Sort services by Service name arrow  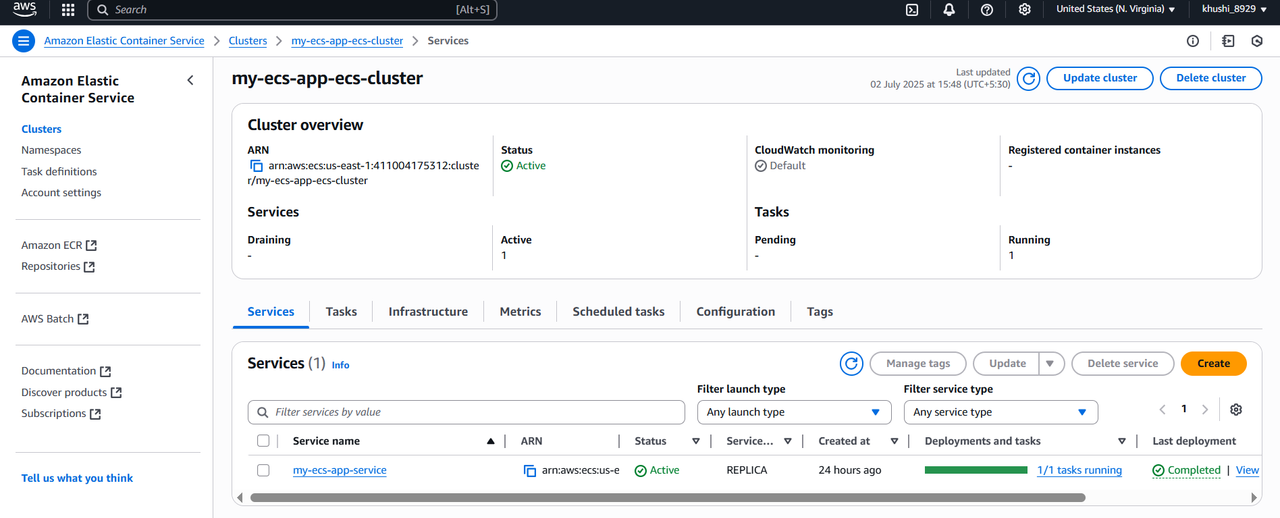490,441
